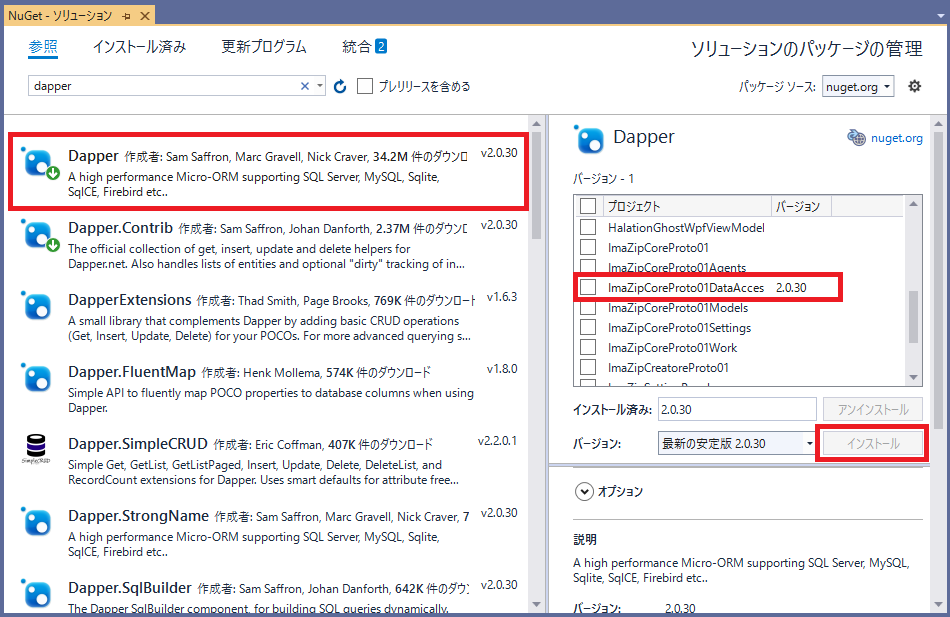This screenshot has width=950, height=617.
Task: Check the ImaZipCoreProto01 project checkbox
Action: point(588,247)
